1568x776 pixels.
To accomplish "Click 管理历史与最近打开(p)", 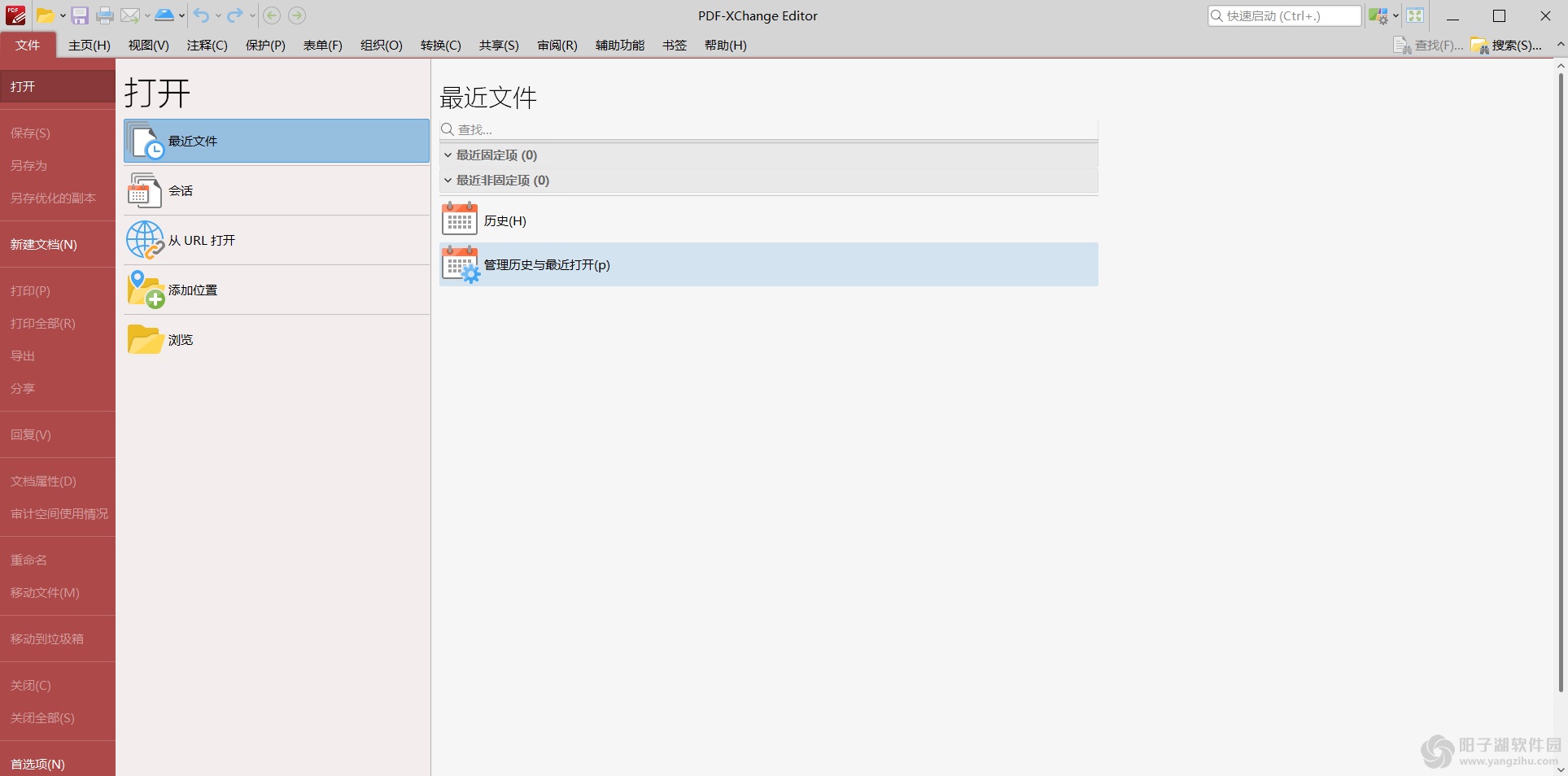I will (545, 264).
